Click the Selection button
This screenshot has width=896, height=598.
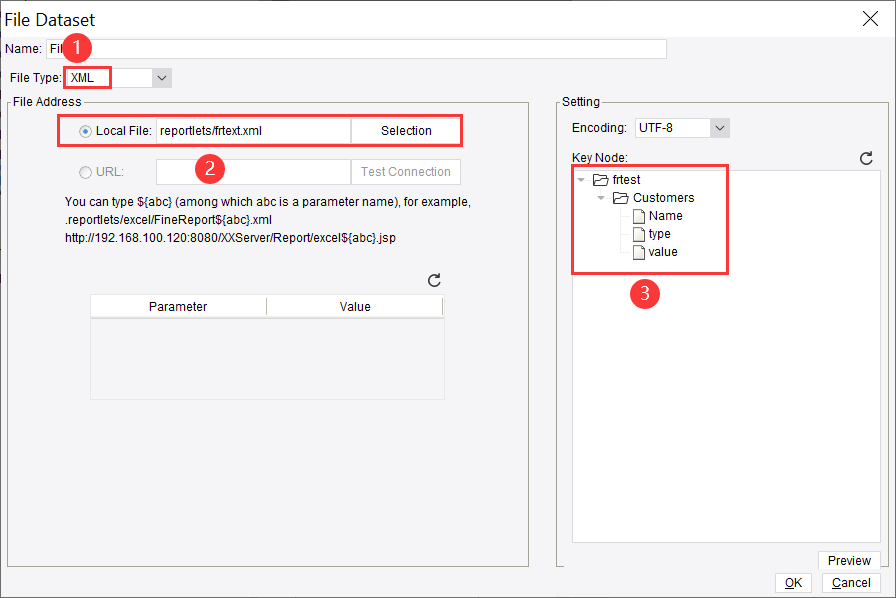pos(406,130)
